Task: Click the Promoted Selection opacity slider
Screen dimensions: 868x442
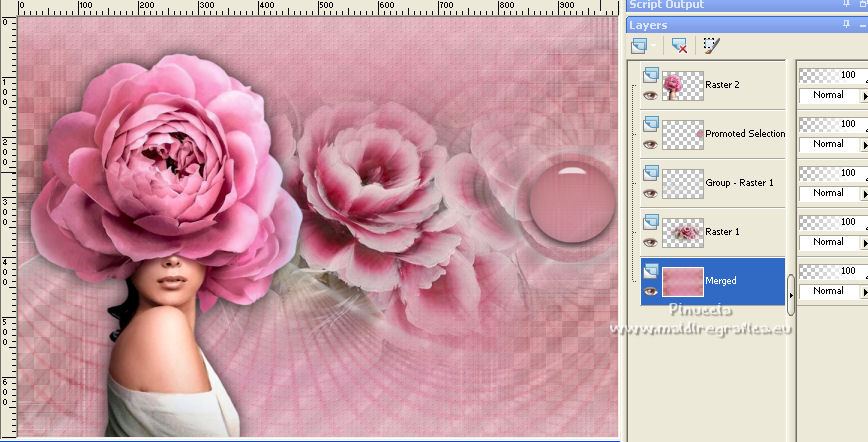Action: [833, 125]
